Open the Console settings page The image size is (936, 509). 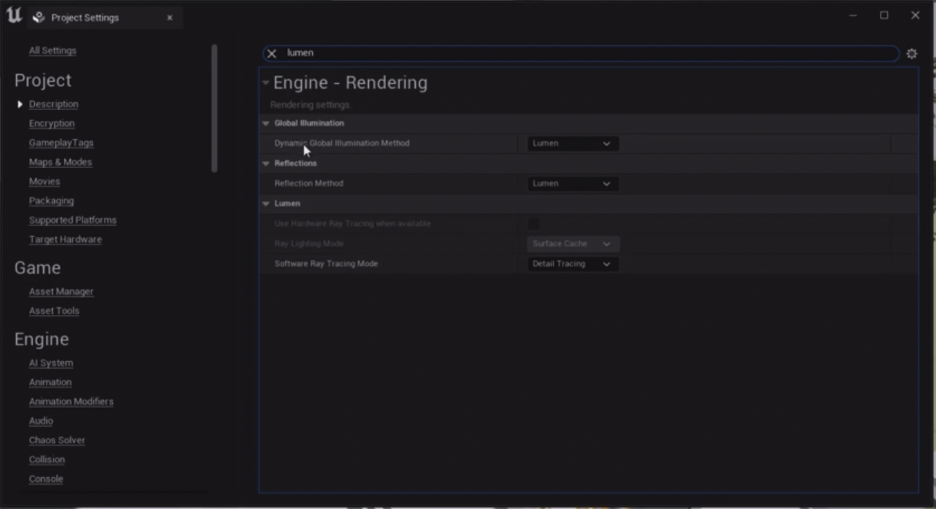[x=46, y=479]
